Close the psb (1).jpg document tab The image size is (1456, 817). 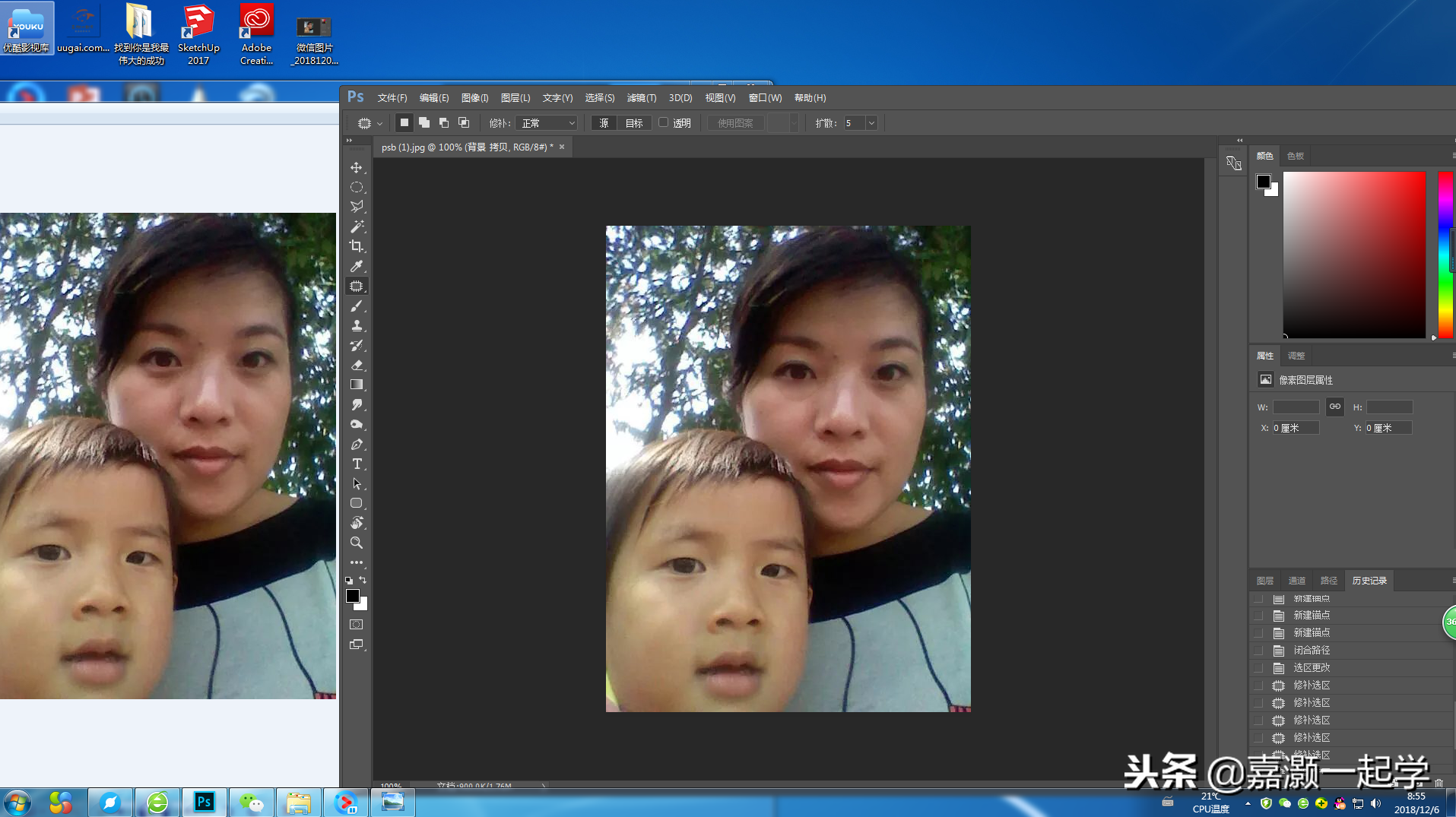(x=562, y=147)
